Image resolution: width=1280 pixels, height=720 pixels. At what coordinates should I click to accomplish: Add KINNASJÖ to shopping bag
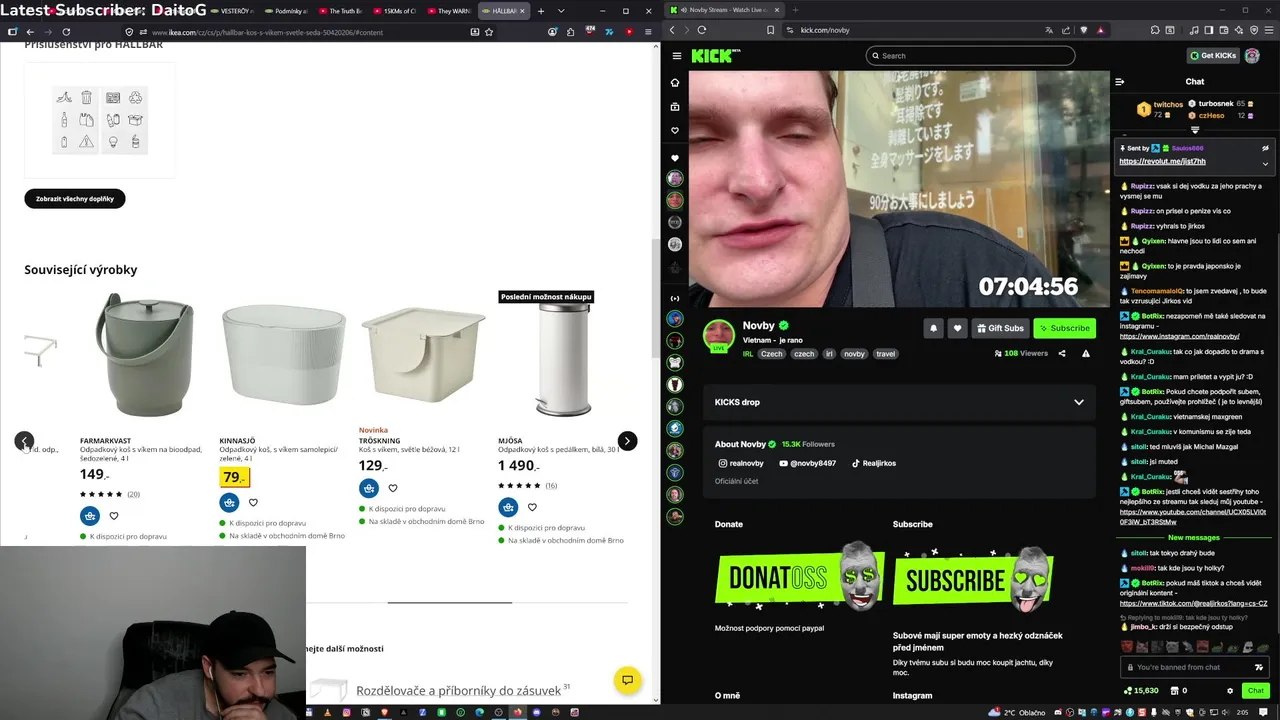[230, 503]
